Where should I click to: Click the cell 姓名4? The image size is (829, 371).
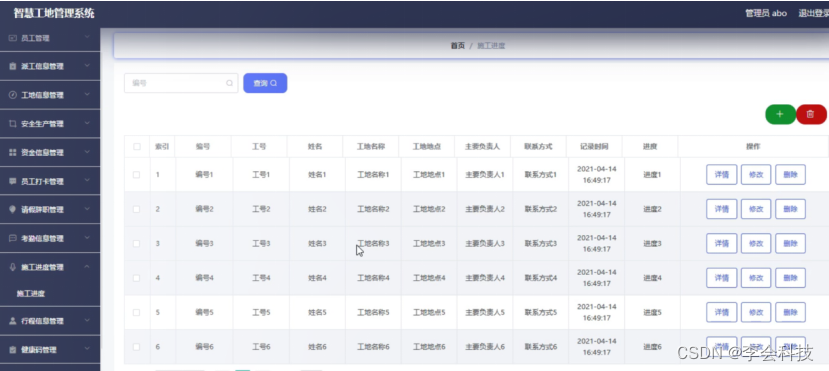tap(317, 278)
